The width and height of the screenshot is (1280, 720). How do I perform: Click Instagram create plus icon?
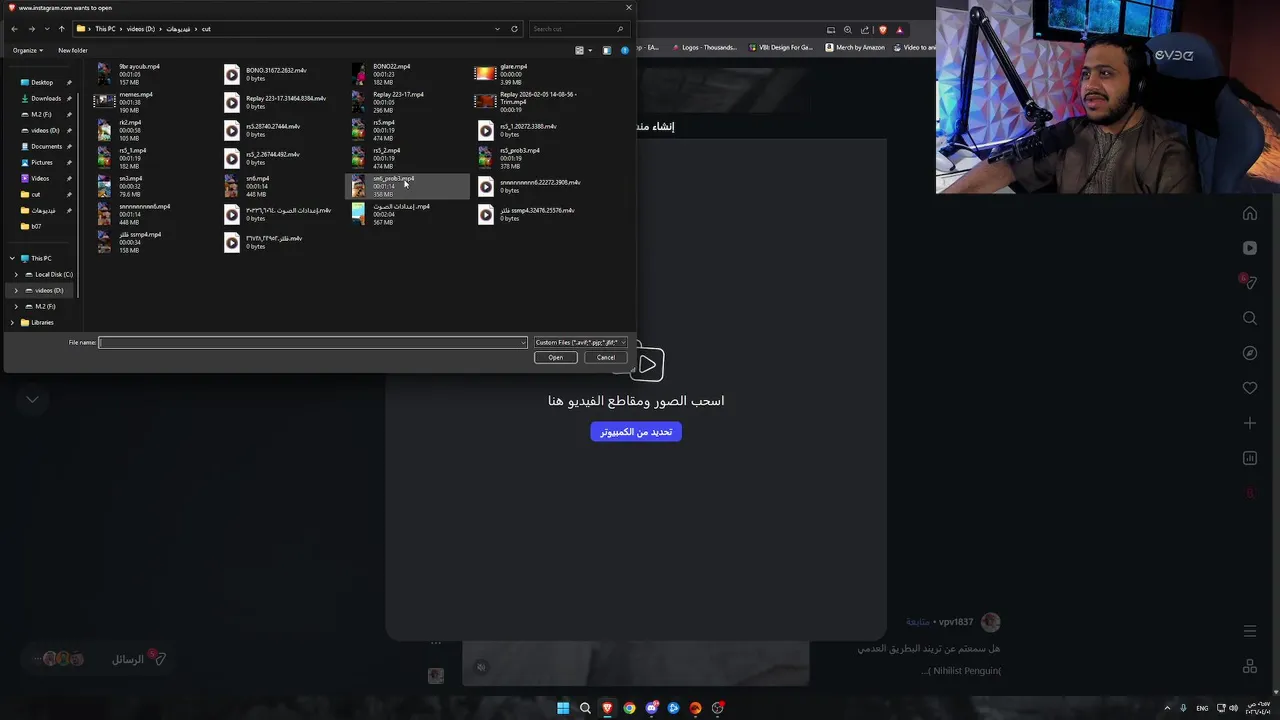(1250, 423)
